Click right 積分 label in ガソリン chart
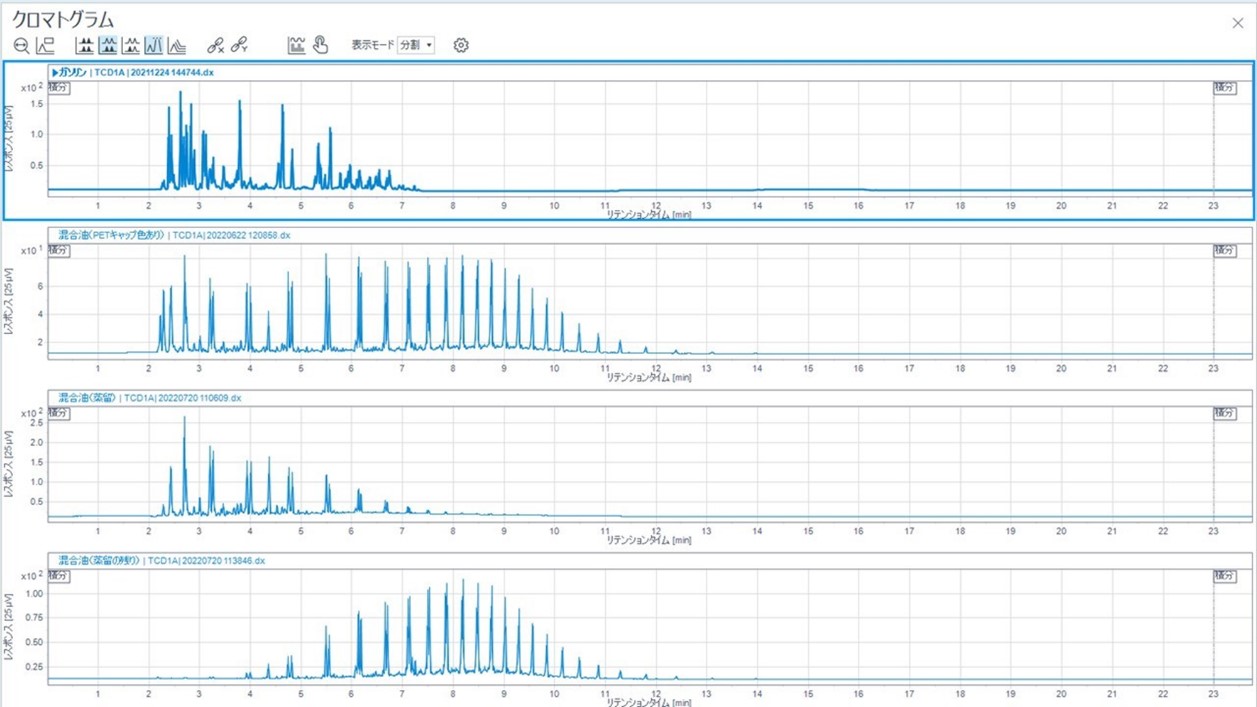 (1225, 88)
